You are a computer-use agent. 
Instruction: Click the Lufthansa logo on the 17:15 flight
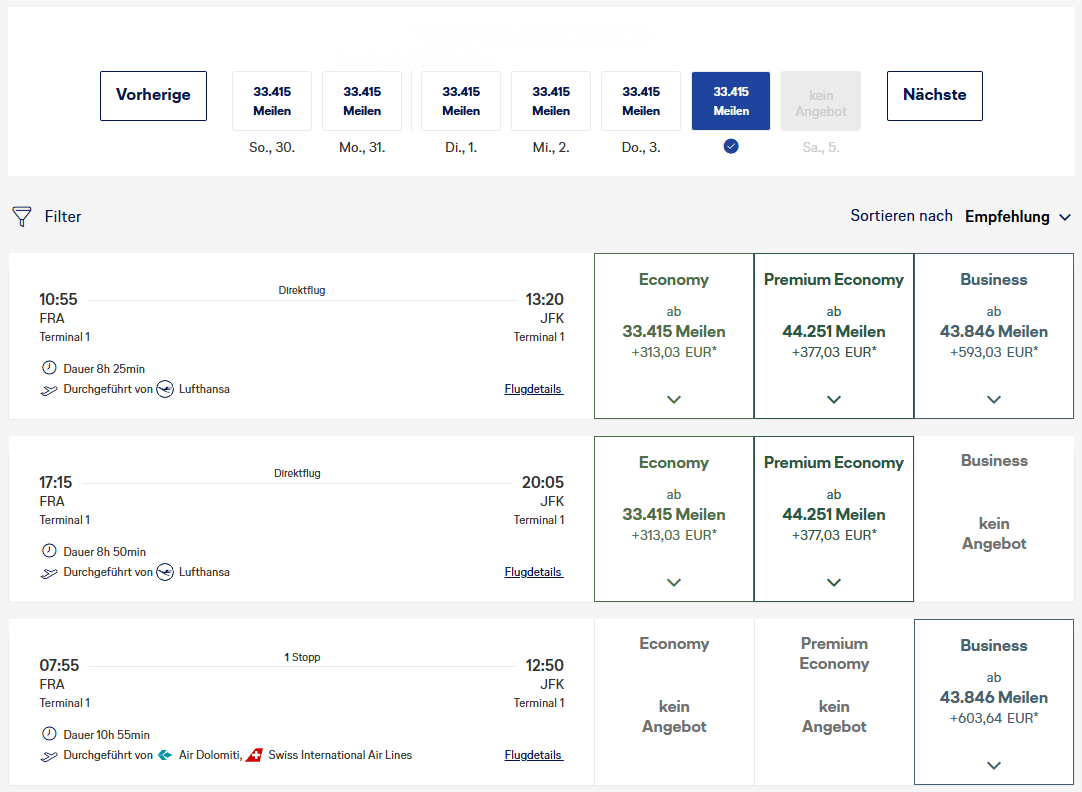(x=165, y=572)
